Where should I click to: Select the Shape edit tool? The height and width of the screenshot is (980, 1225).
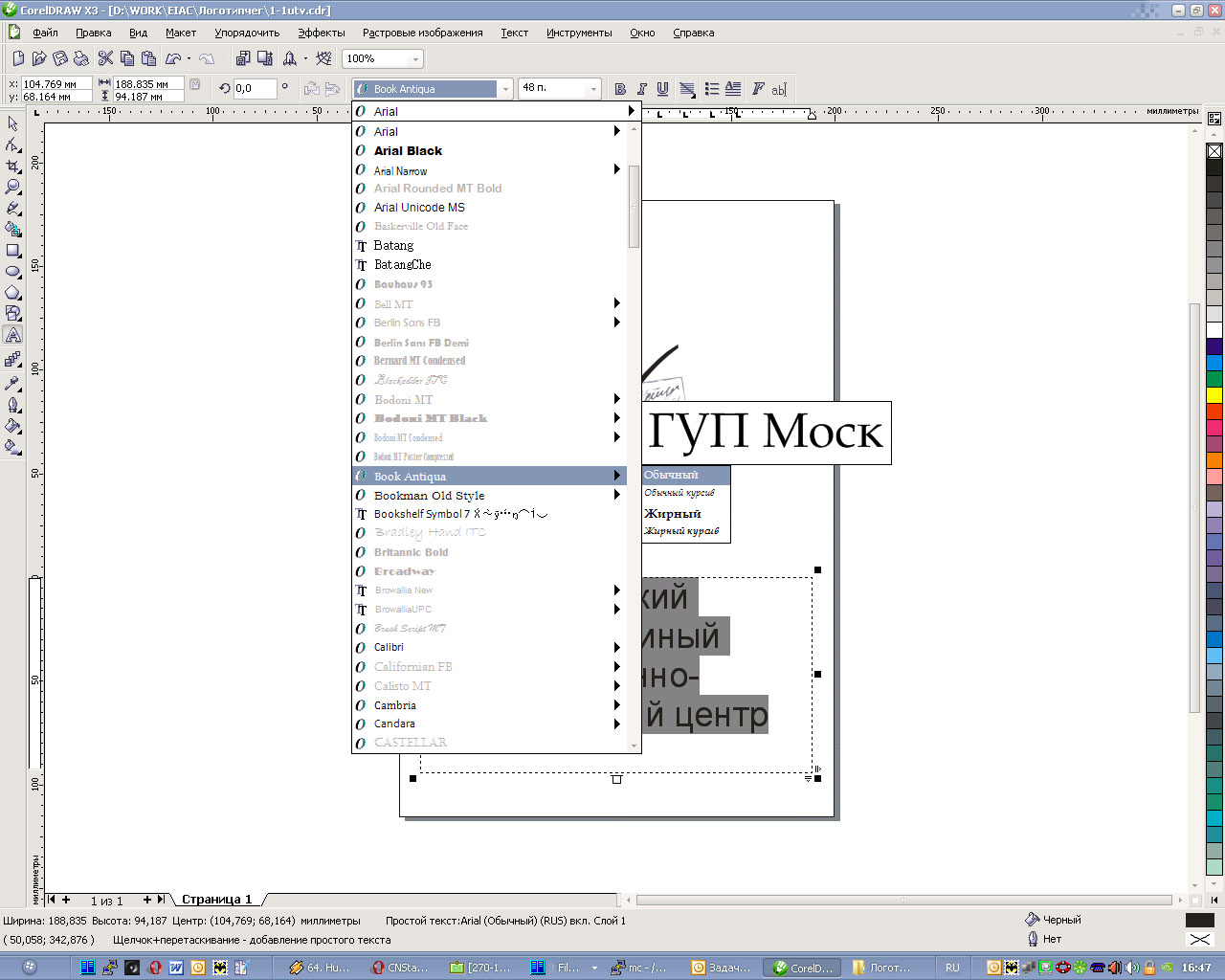(12, 145)
